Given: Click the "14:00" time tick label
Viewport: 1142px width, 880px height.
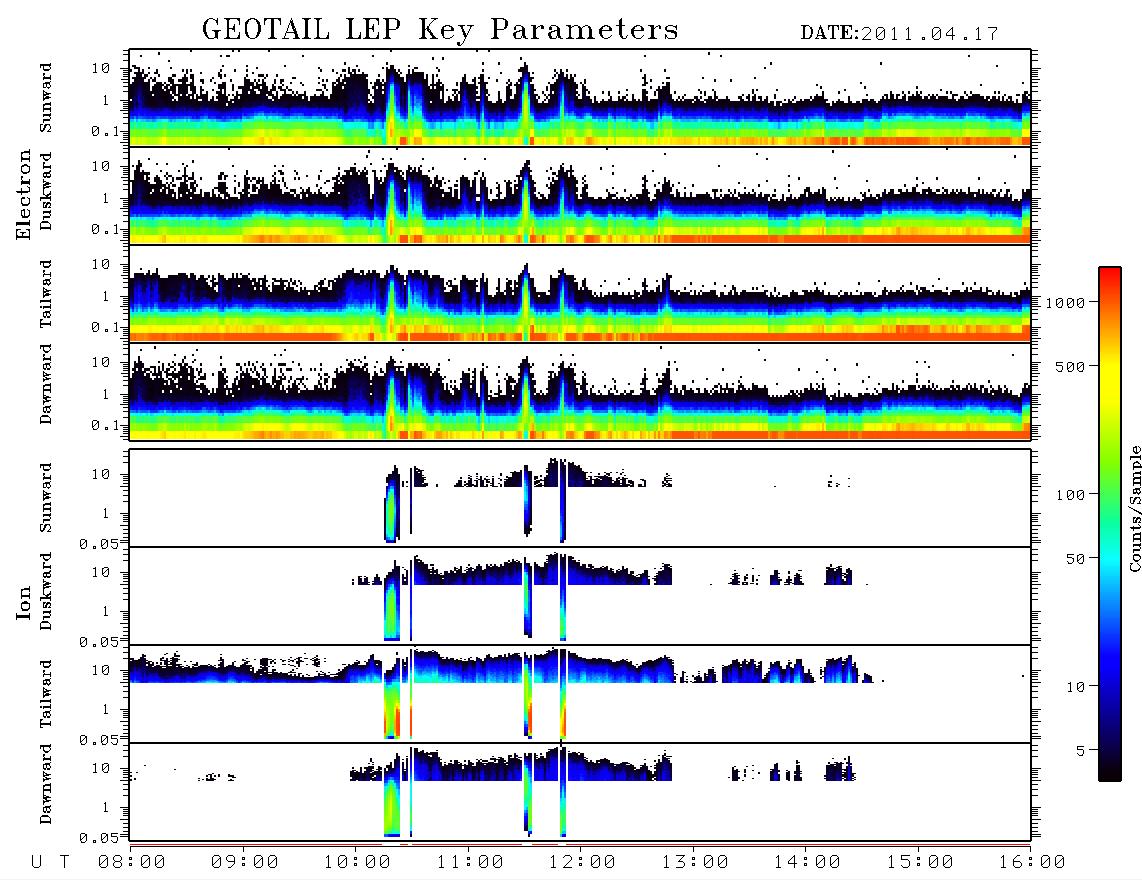Looking at the screenshot, I should (807, 863).
